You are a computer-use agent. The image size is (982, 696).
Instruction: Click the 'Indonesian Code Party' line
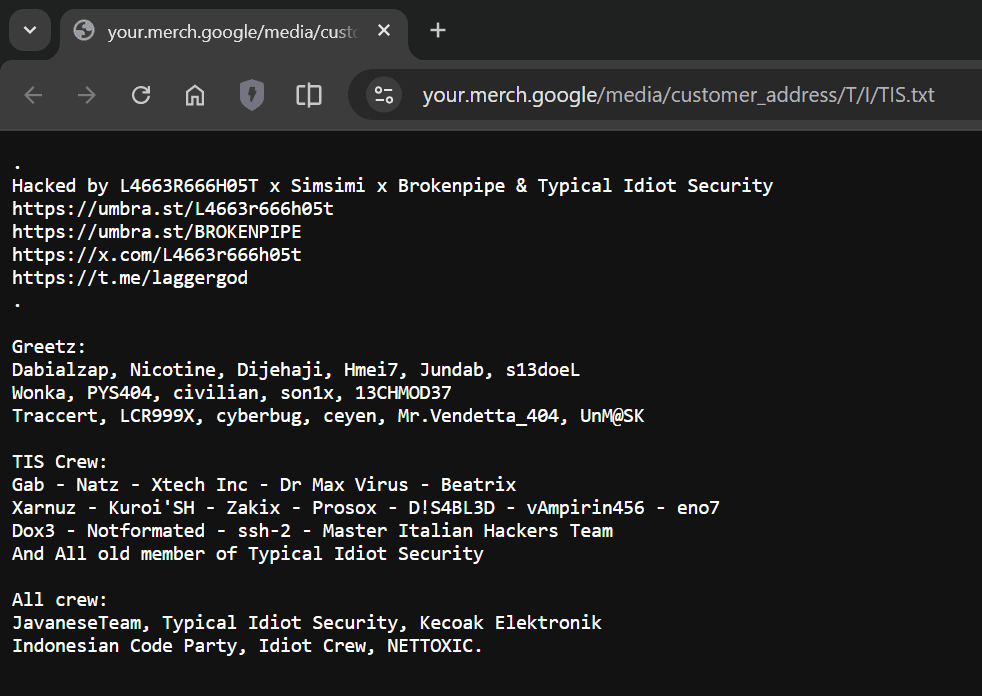(x=247, y=647)
